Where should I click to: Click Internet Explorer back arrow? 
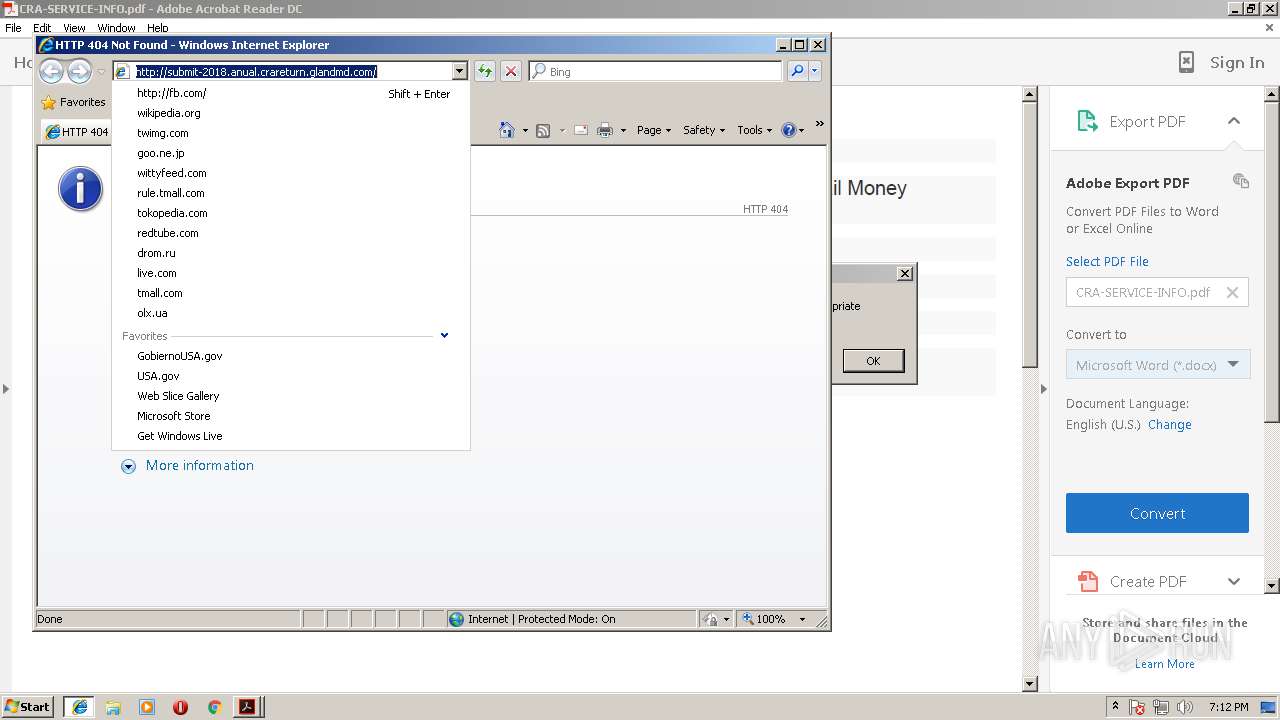coord(51,71)
